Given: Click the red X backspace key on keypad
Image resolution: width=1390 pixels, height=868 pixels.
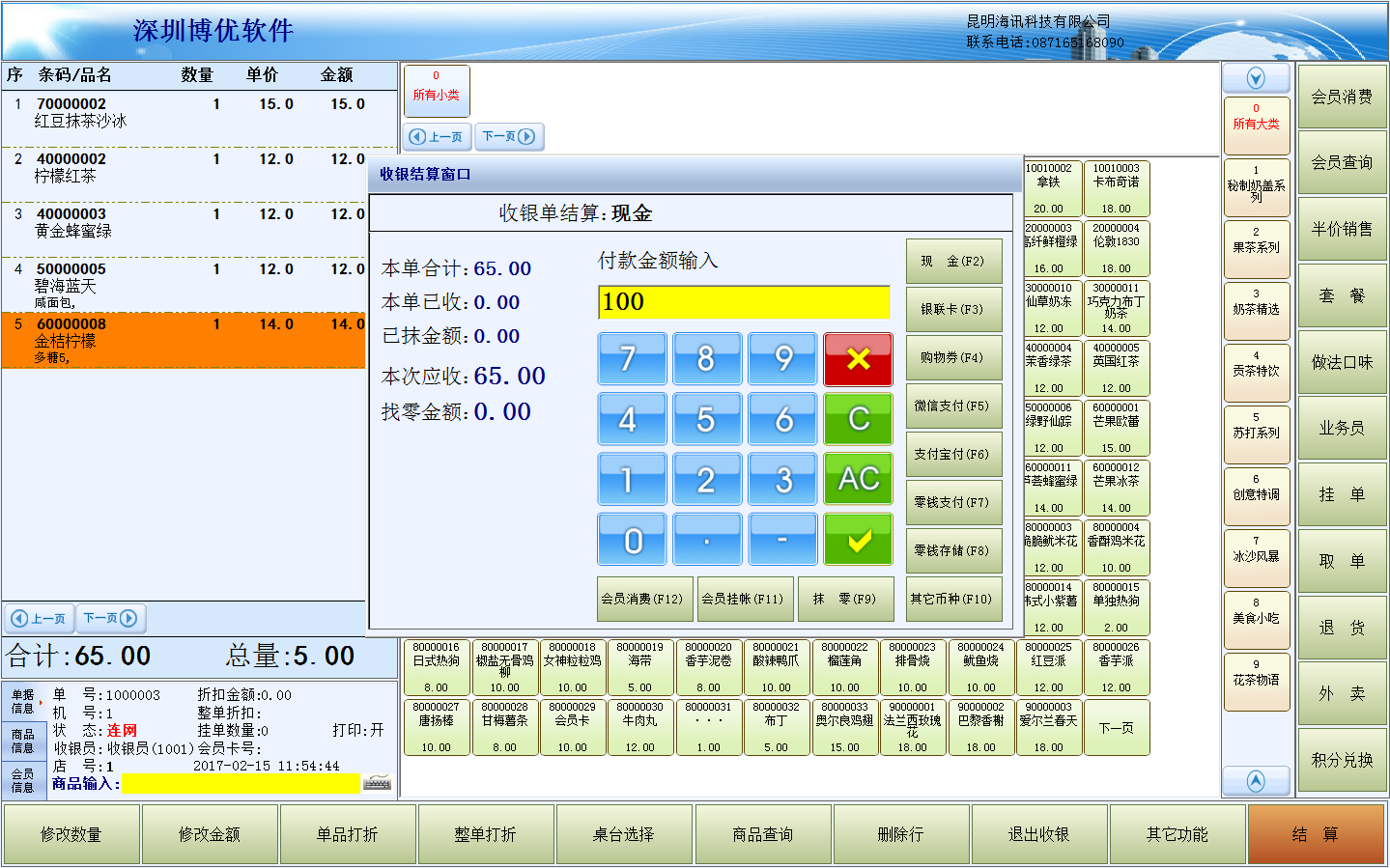Looking at the screenshot, I should [858, 359].
